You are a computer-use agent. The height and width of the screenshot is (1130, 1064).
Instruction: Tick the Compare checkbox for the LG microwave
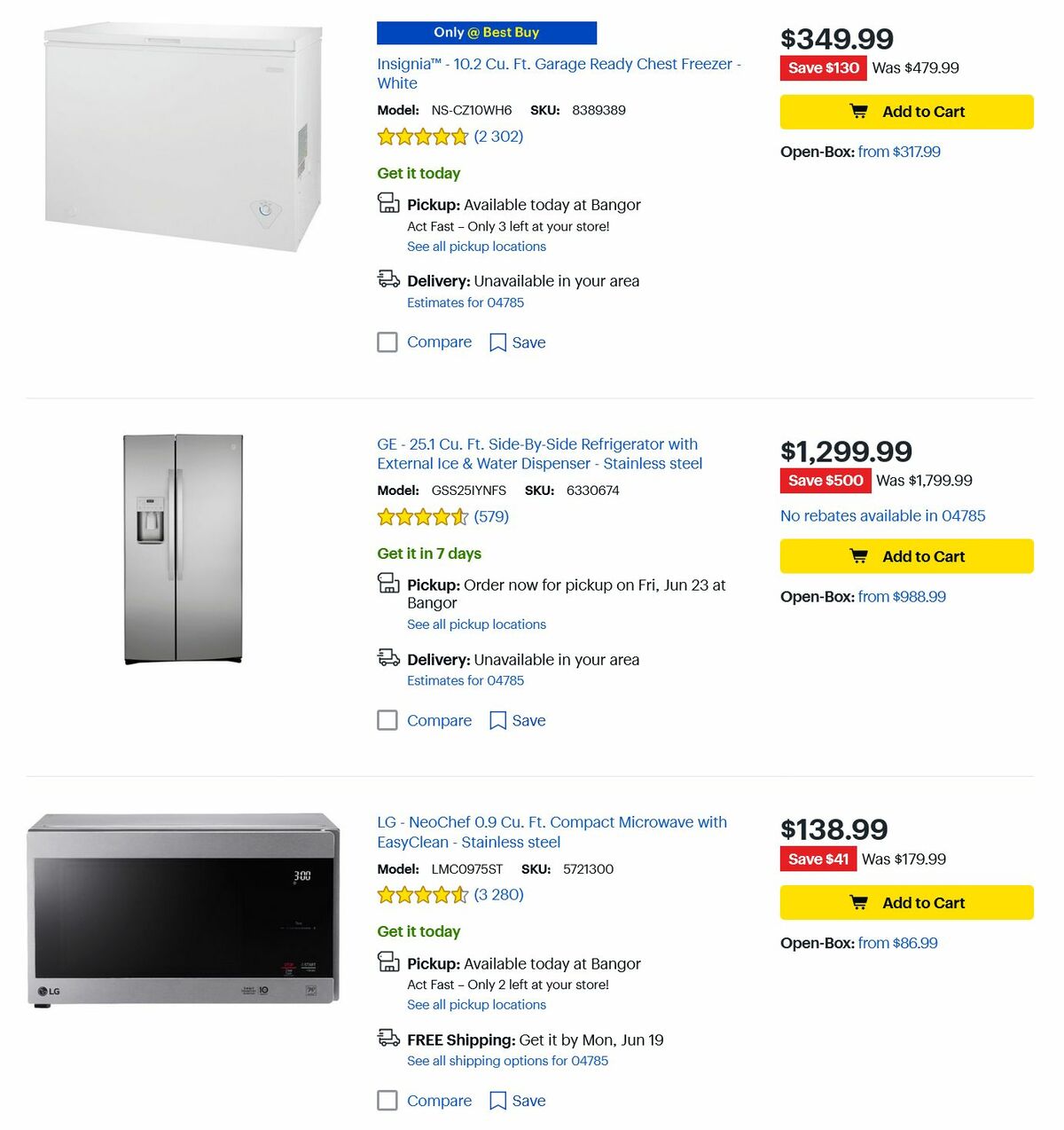(387, 1100)
